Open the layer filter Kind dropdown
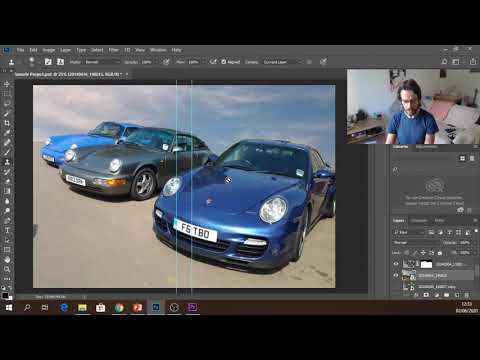 pos(409,232)
